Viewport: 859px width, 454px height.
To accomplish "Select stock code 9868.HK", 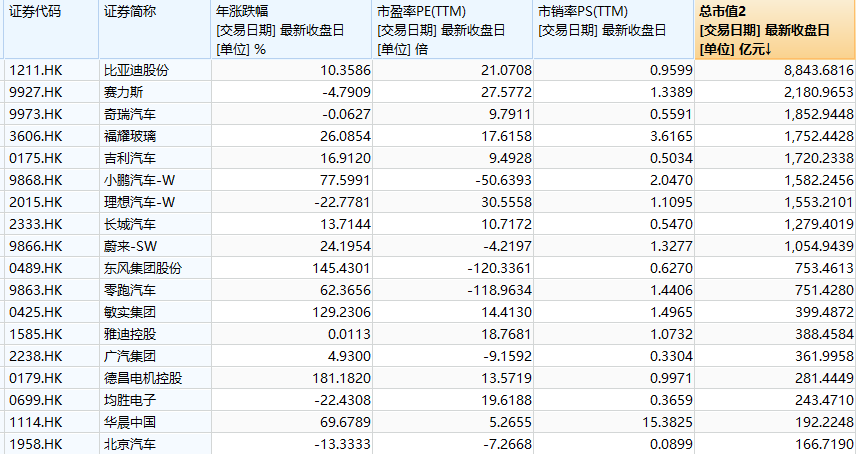I will [x=36, y=180].
